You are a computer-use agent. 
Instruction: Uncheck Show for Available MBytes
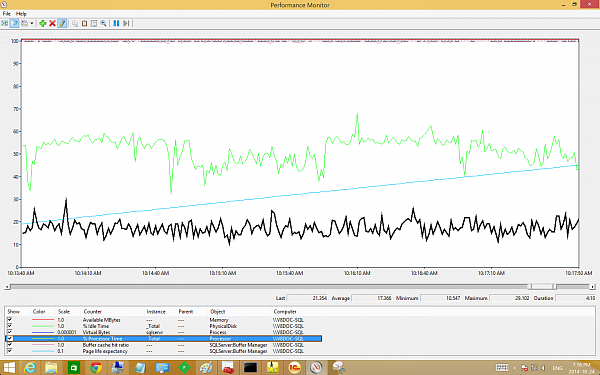10,320
